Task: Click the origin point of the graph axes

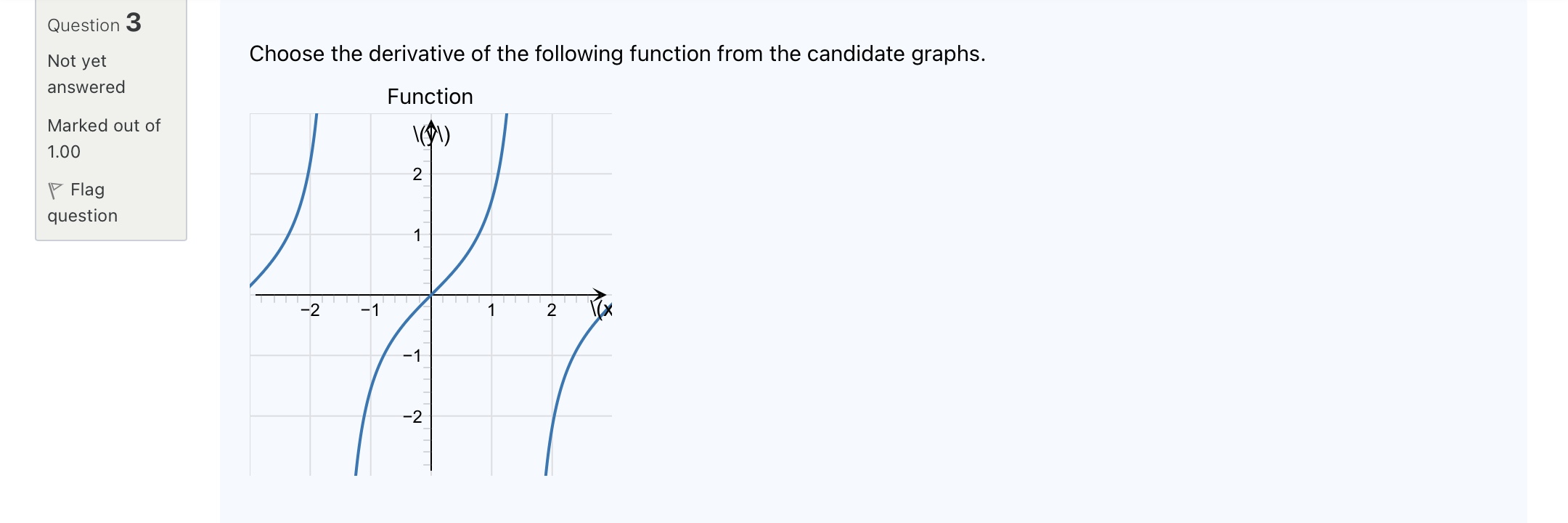Action: pos(430,296)
